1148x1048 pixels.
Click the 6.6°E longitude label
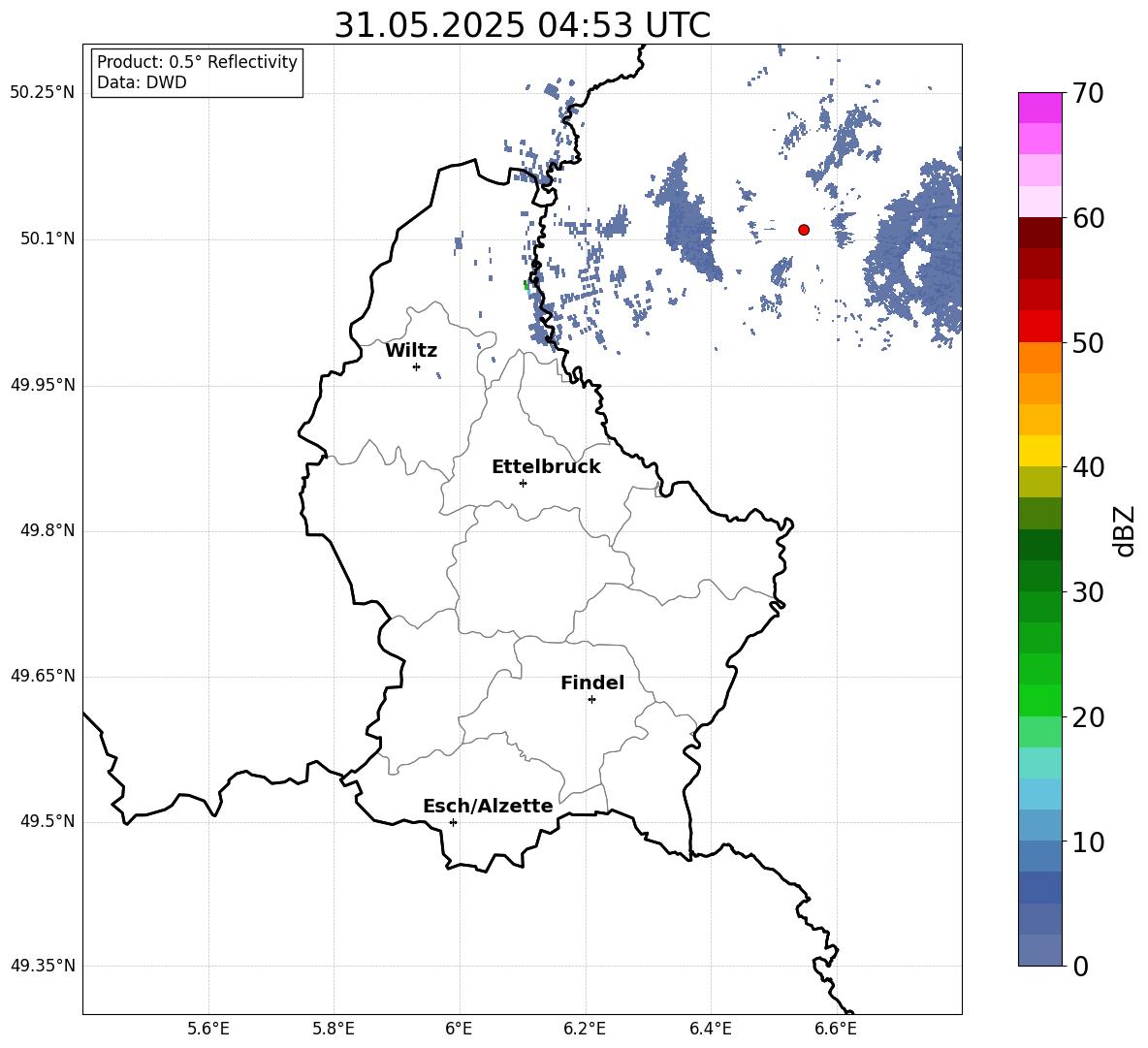[x=836, y=1029]
